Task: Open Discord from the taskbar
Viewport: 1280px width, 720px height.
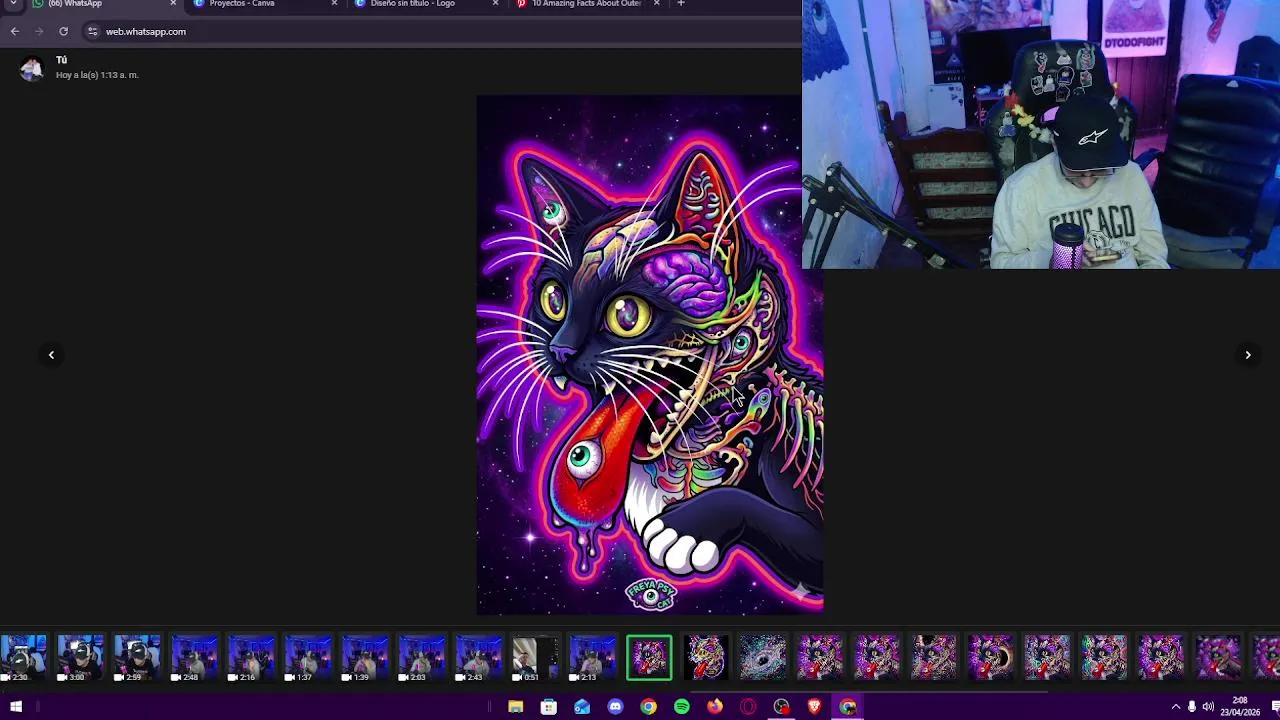Action: (x=615, y=707)
